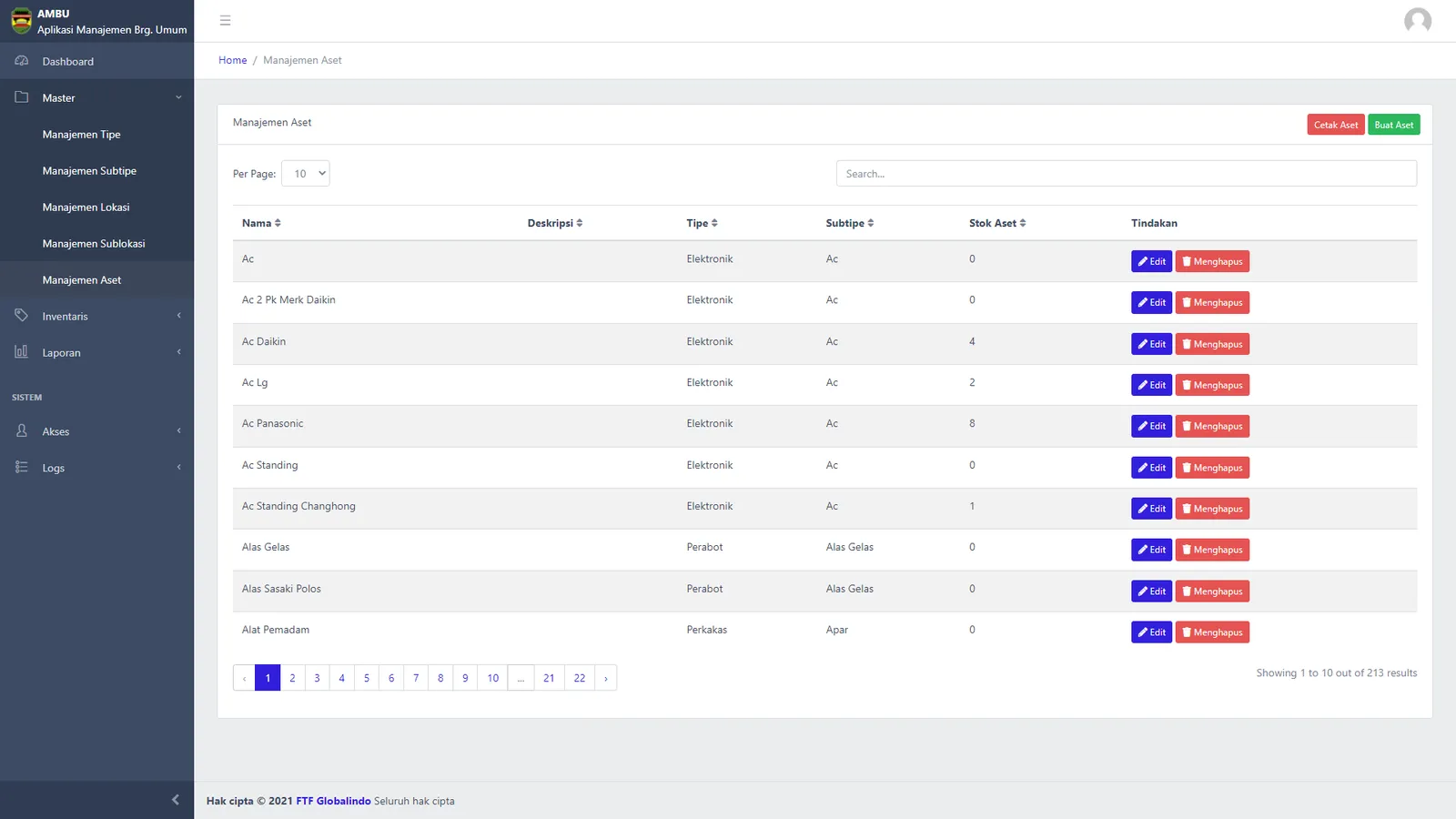Open Manajemen Tipe in sidebar

pos(96,134)
